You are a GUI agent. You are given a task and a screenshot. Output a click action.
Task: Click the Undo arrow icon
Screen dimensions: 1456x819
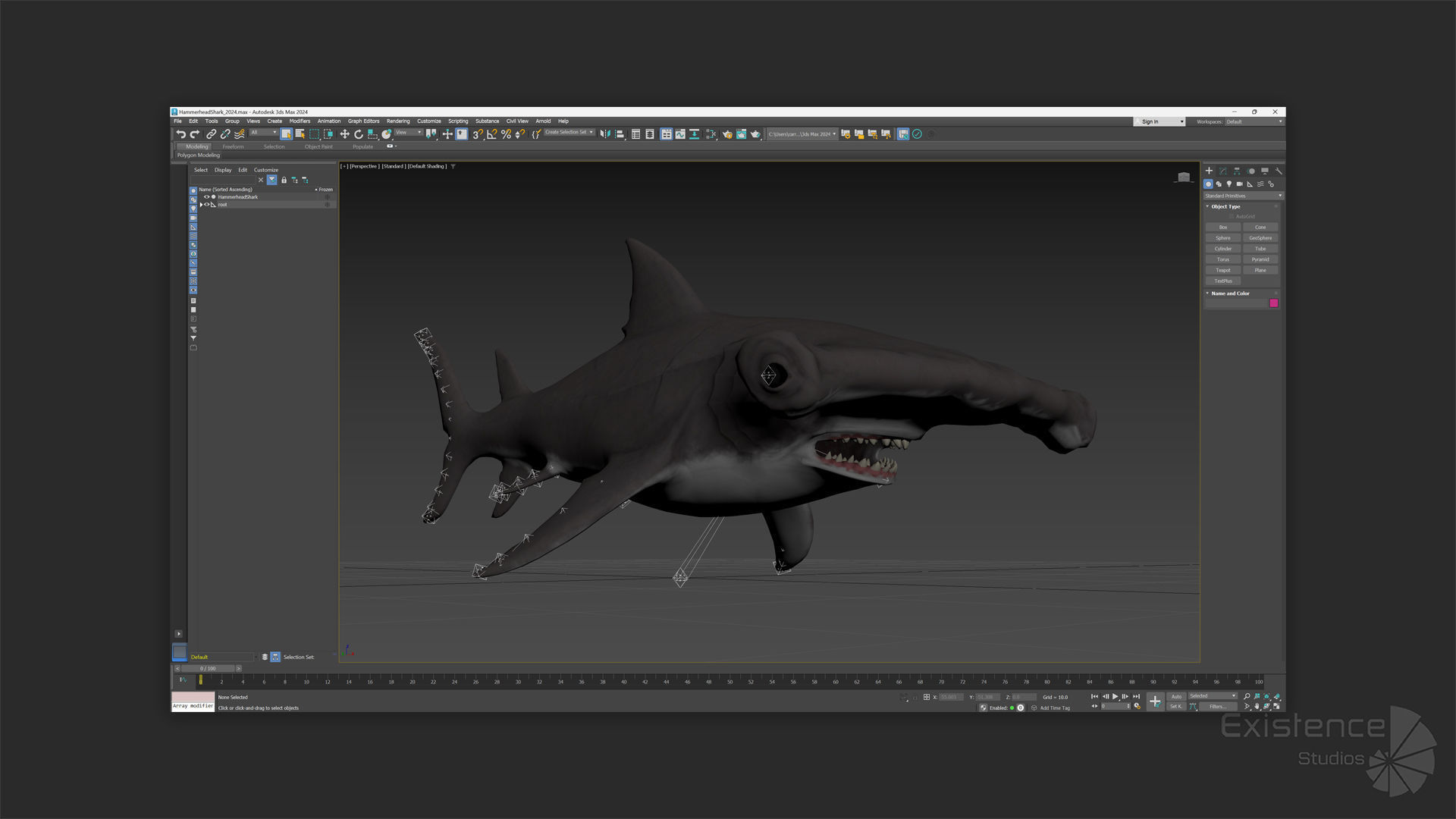coord(180,134)
